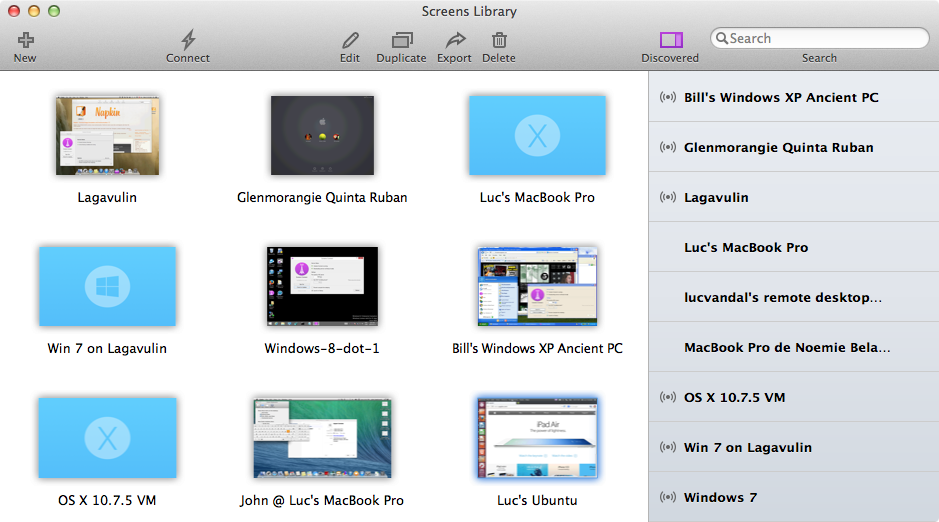Click the Glenmorangie Quinta Ruban grid label
This screenshot has width=939, height=522.
point(322,198)
